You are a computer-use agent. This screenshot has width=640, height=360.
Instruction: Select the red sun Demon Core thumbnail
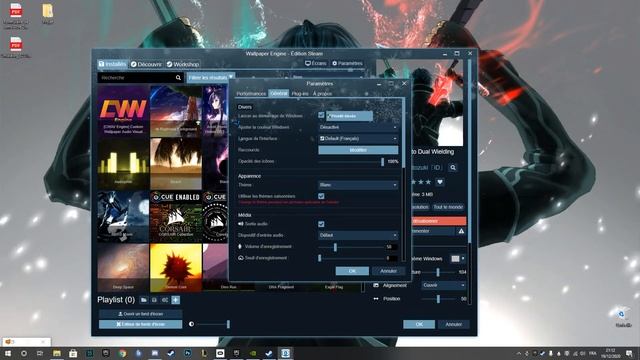tap(176, 267)
